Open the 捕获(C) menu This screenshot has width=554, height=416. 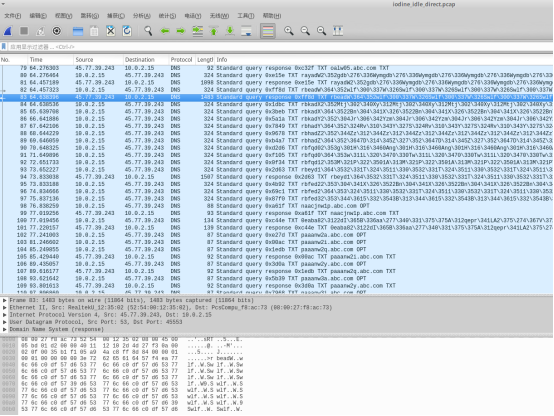116,16
